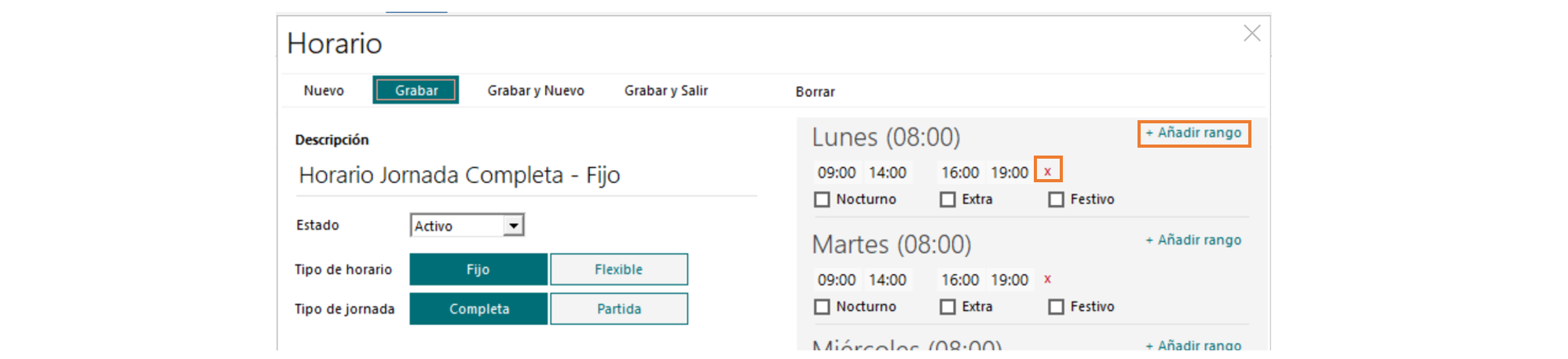Click the Grabar button
Screen dimensions: 1568x359
(x=416, y=90)
